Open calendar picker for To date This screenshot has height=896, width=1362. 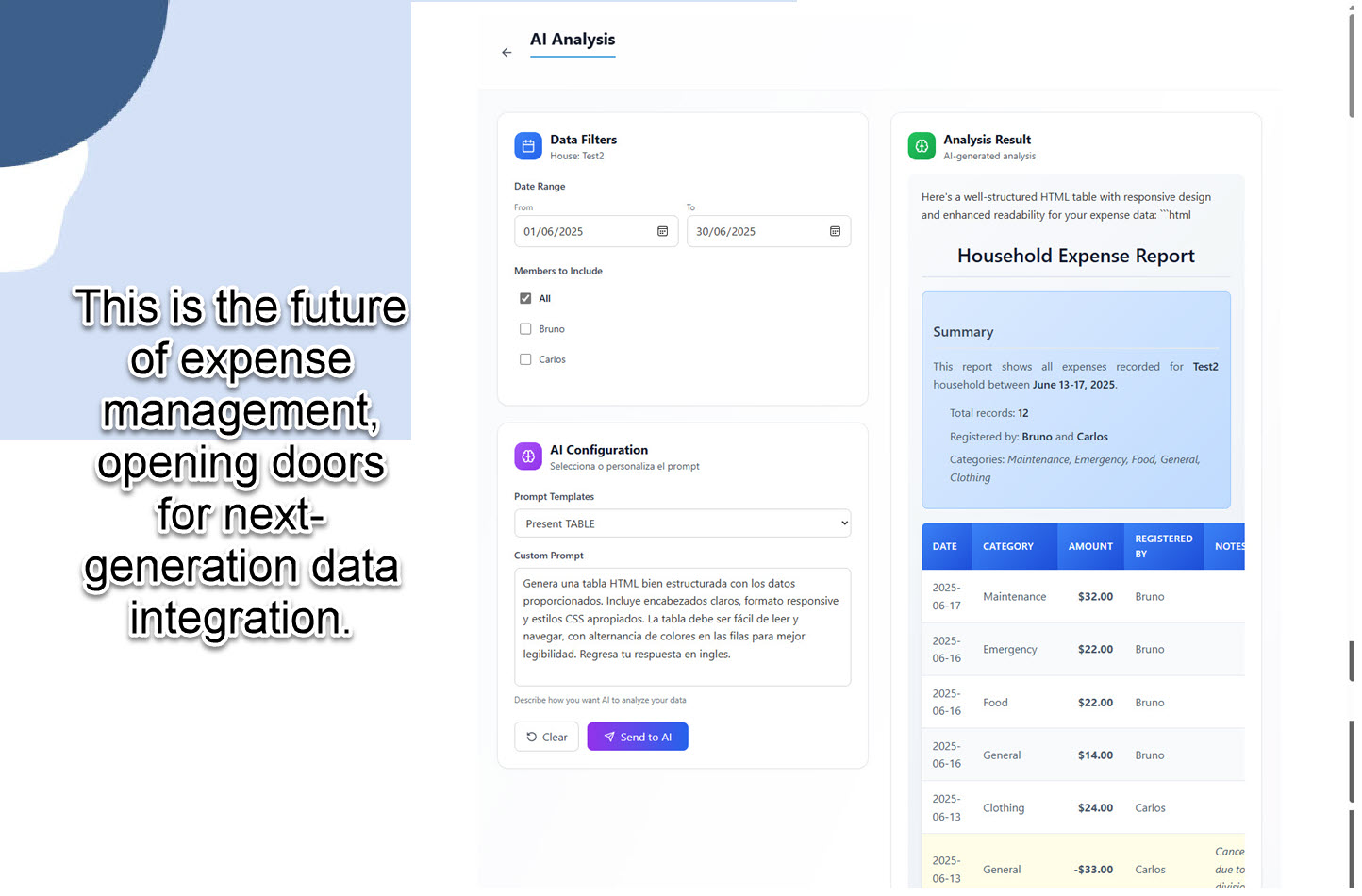[x=835, y=231]
